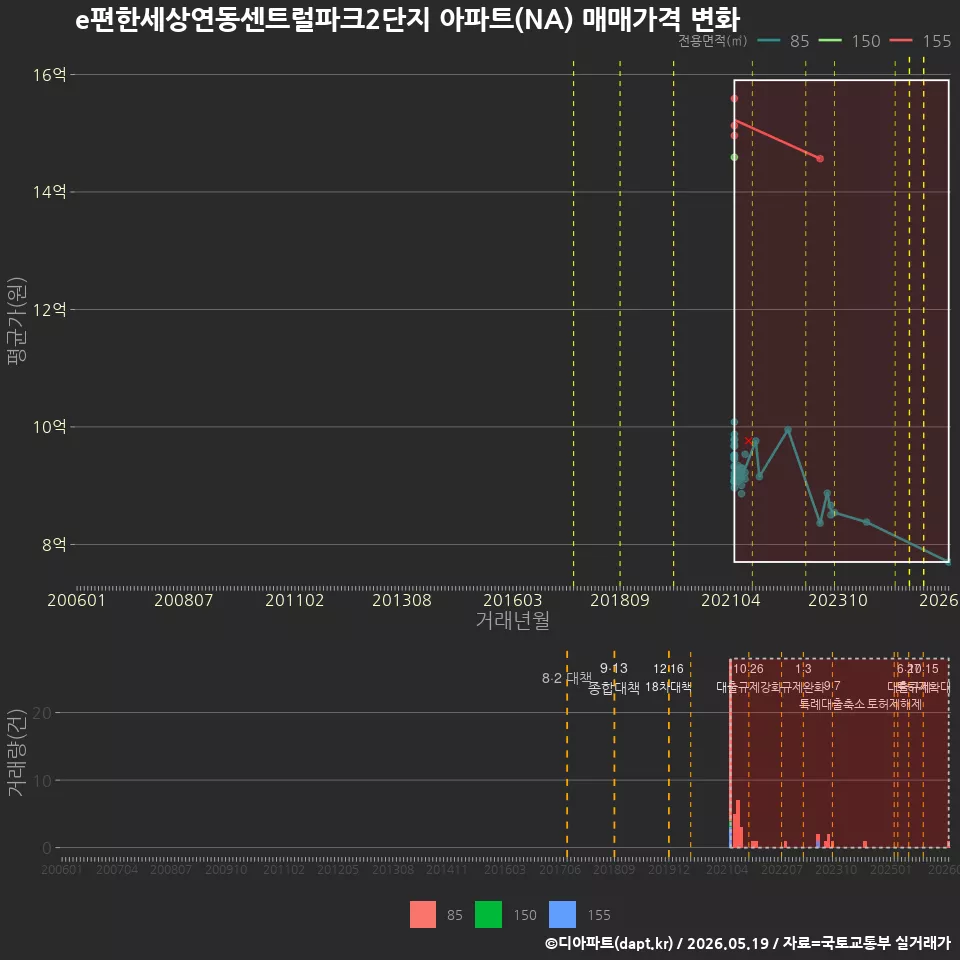Image resolution: width=960 pixels, height=960 pixels.
Task: Click the 12억 price axis label
Action: pos(50,309)
